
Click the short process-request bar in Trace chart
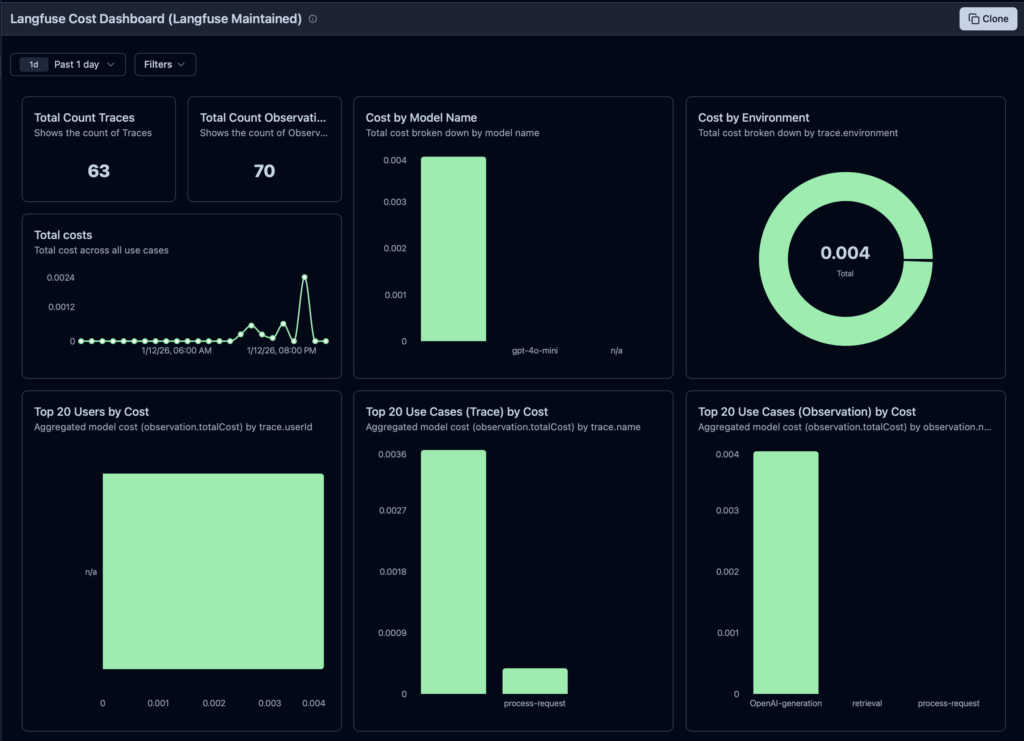tap(534, 681)
